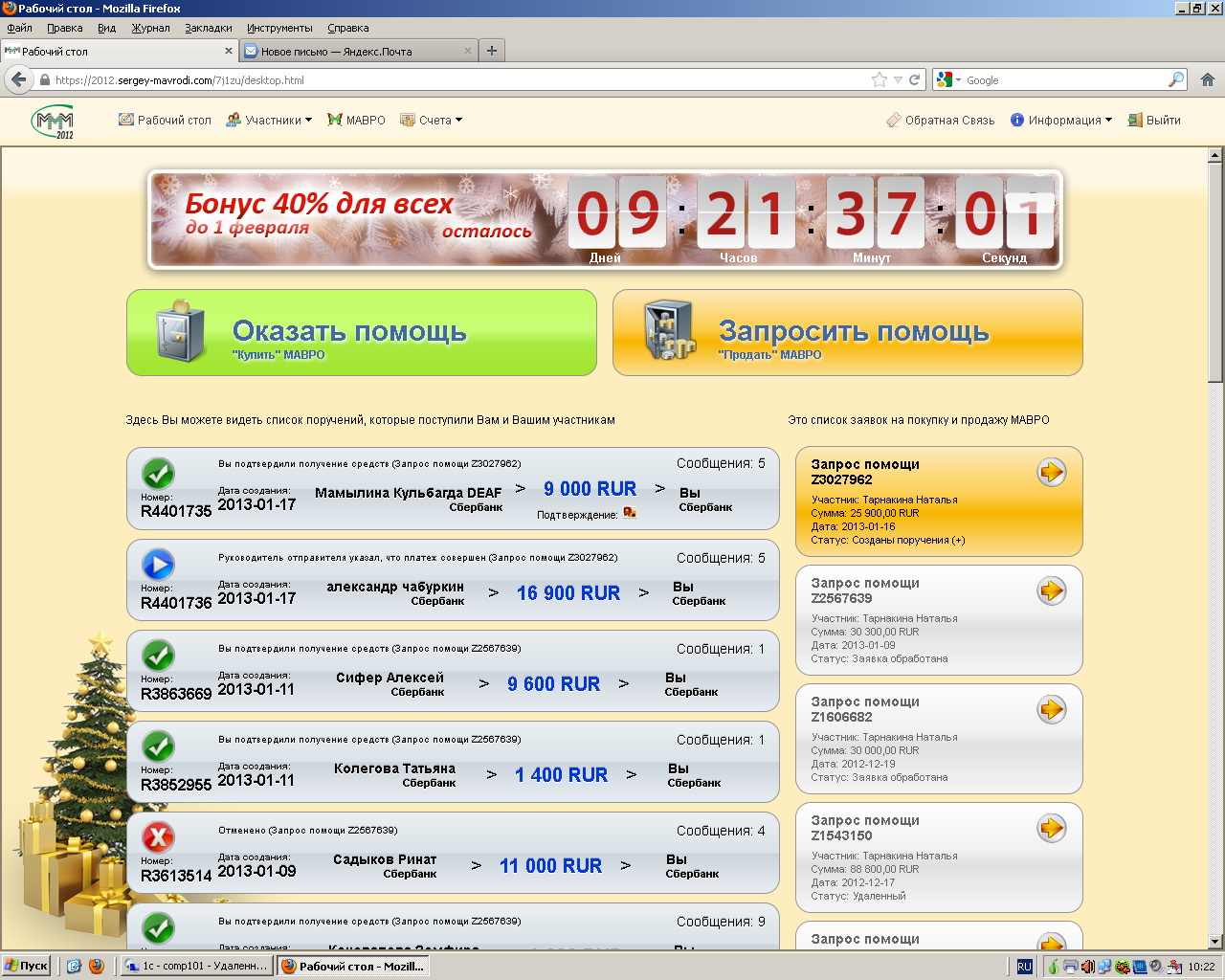Image resolution: width=1225 pixels, height=980 pixels.
Task: Click sender name александр чабуркин
Action: (395, 587)
